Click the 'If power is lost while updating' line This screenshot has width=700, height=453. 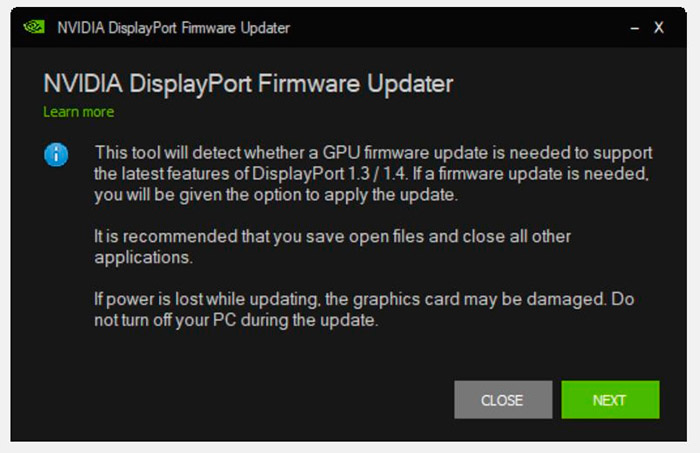click(364, 299)
